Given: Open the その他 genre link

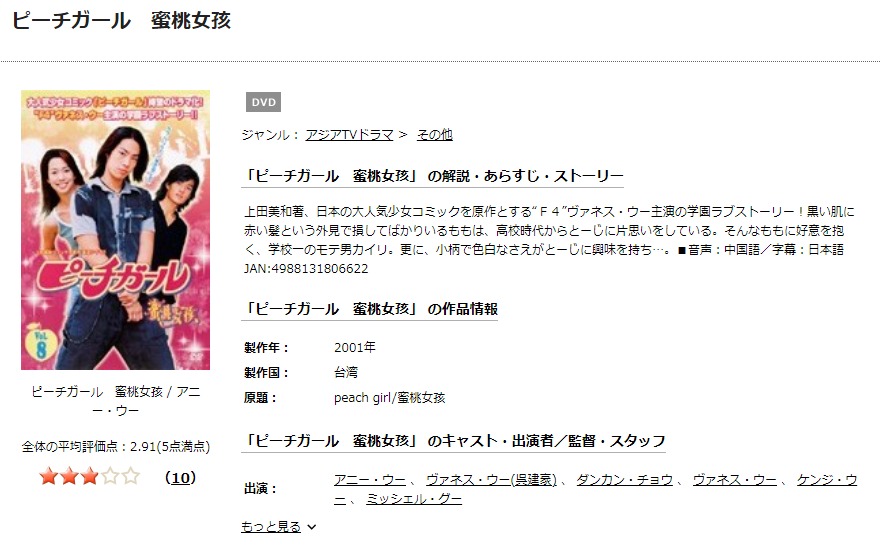Looking at the screenshot, I should coord(434,135).
